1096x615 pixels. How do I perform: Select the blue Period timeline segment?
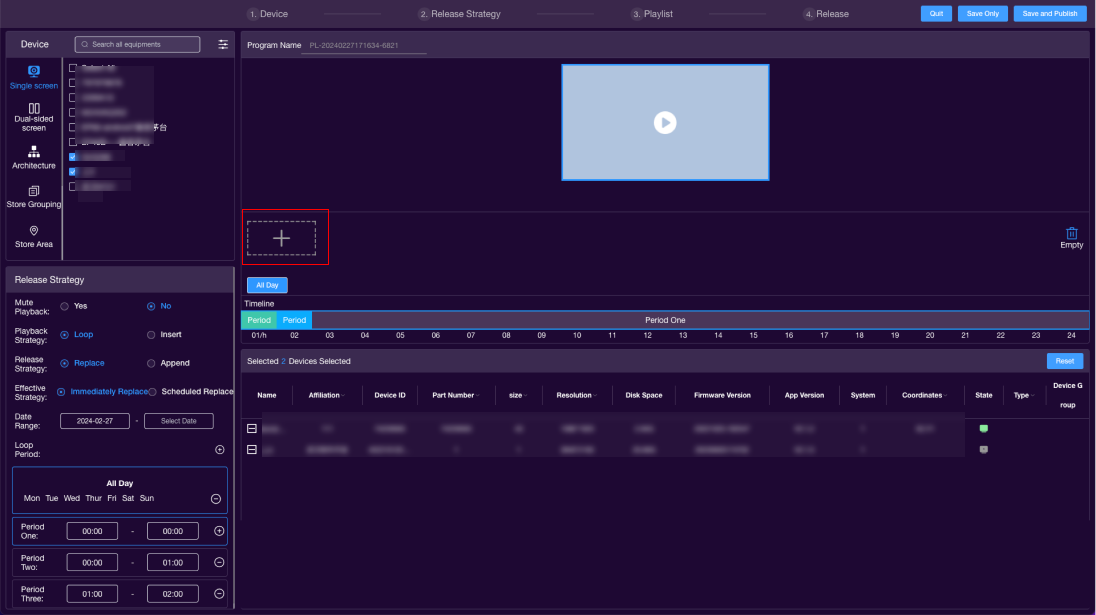[x=294, y=320]
